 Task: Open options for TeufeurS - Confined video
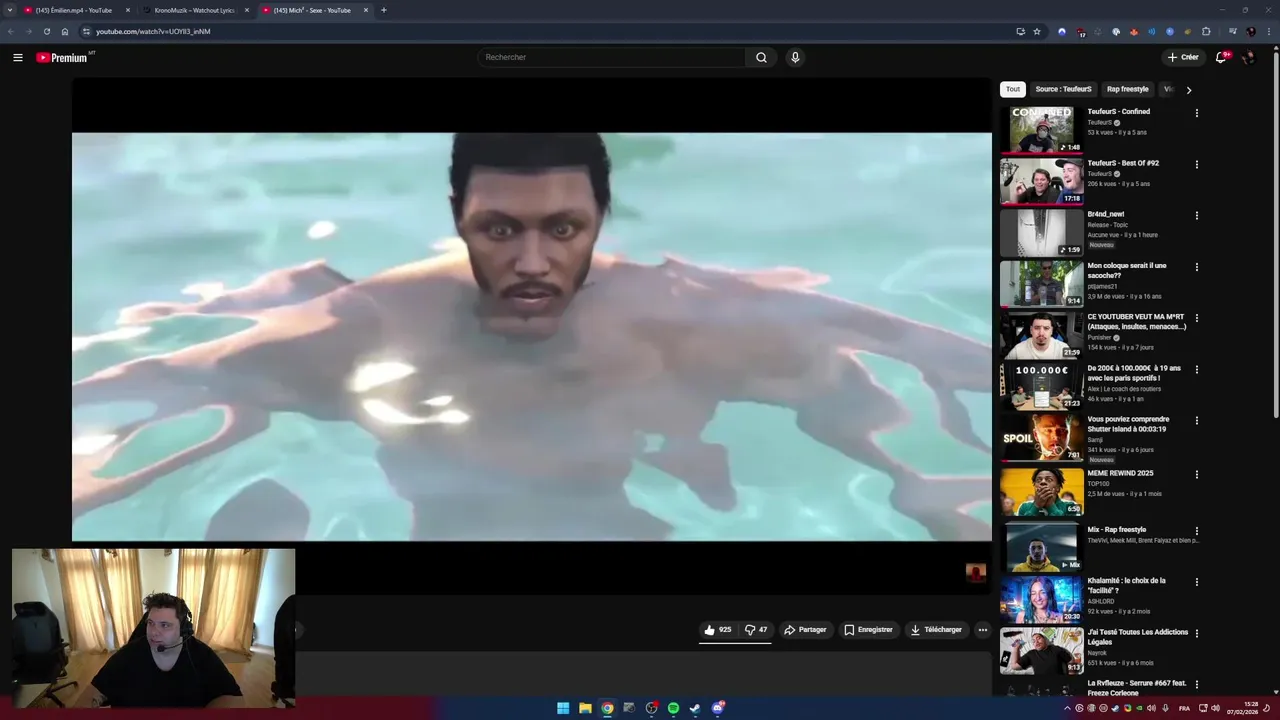(1196, 113)
